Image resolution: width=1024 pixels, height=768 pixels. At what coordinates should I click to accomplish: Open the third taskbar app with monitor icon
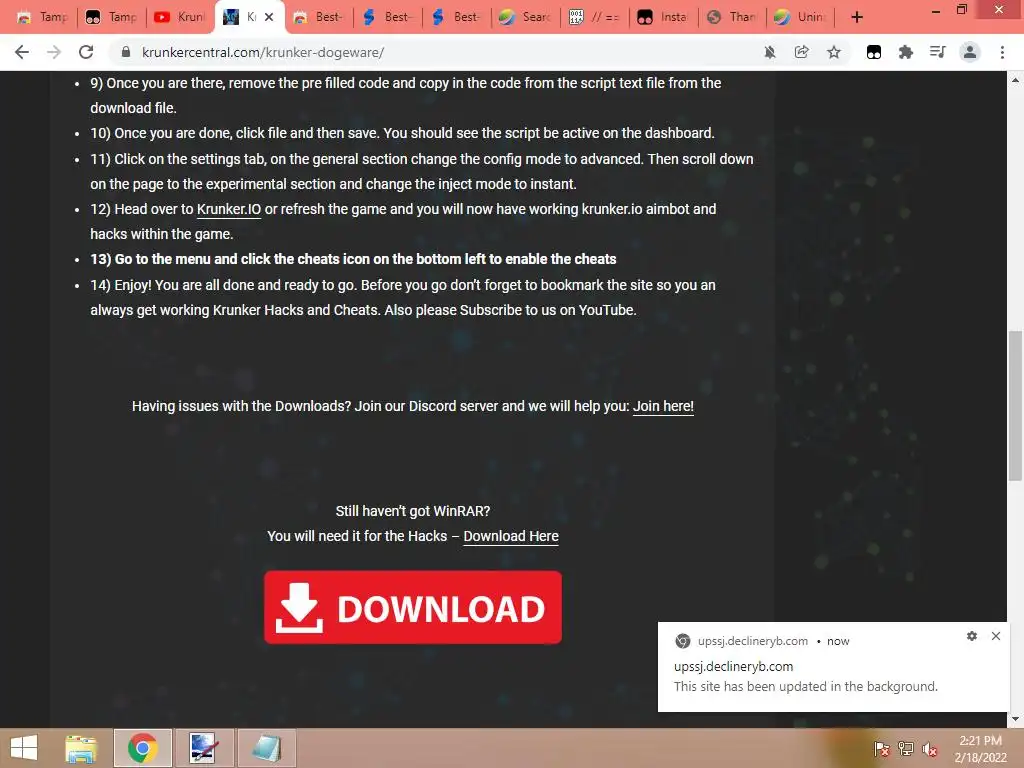pyautogui.click(x=204, y=748)
